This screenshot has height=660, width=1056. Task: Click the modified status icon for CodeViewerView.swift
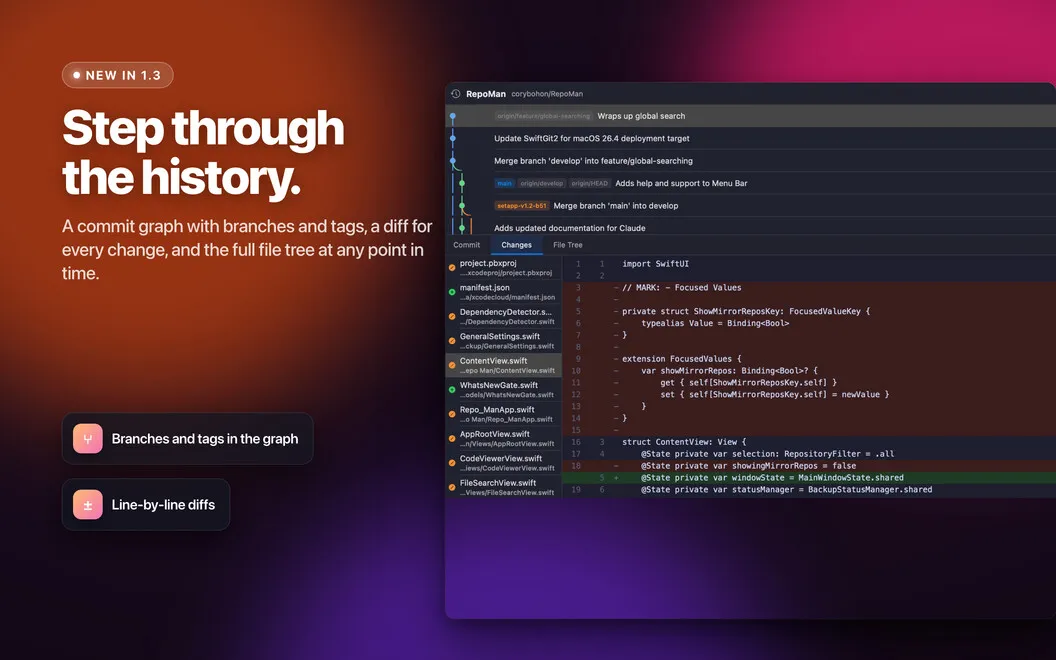(x=452, y=463)
